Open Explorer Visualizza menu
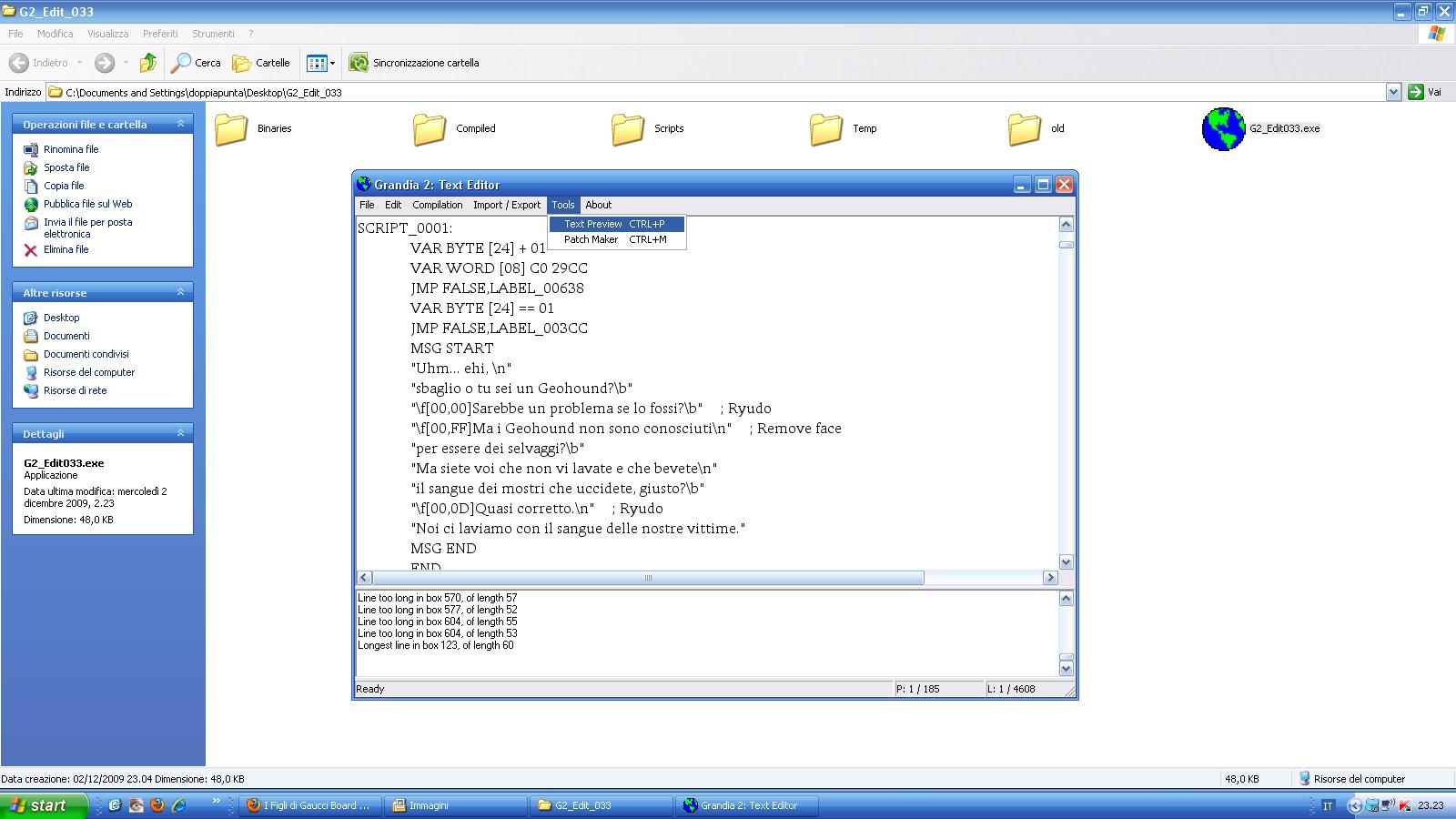 coord(107,34)
